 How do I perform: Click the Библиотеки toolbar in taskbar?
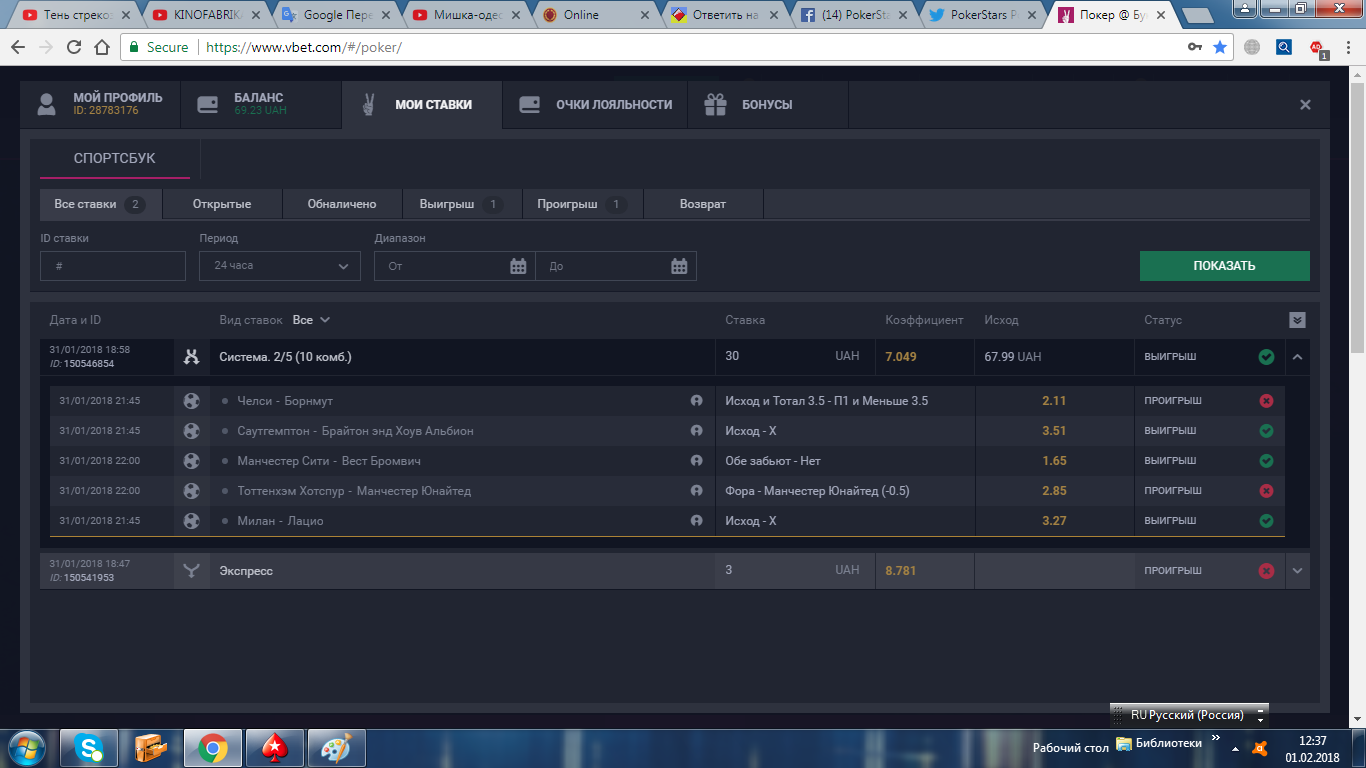click(1159, 744)
